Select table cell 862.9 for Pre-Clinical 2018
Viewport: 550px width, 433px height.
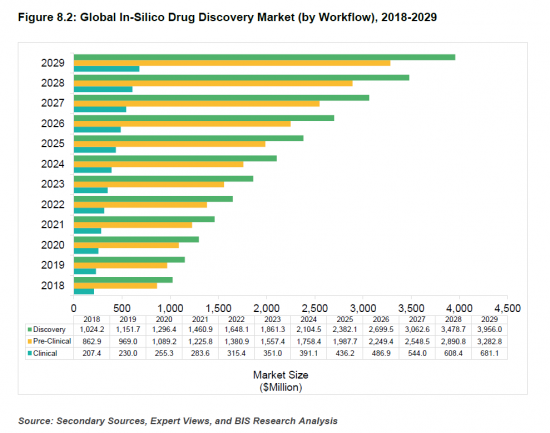(x=92, y=341)
